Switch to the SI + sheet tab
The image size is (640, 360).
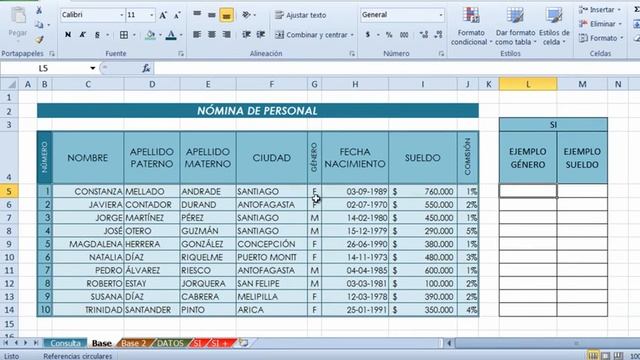click(x=219, y=343)
